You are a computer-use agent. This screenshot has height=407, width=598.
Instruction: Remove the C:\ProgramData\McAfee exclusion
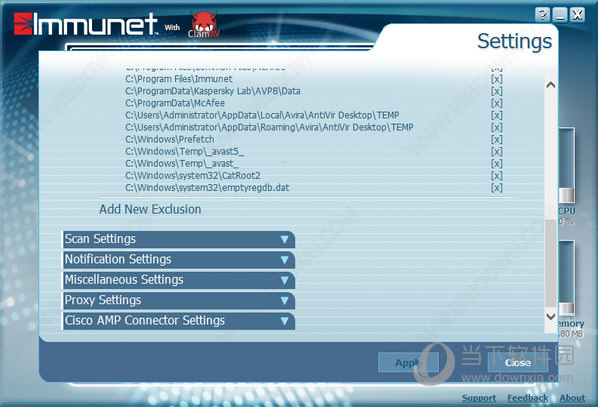pos(496,103)
